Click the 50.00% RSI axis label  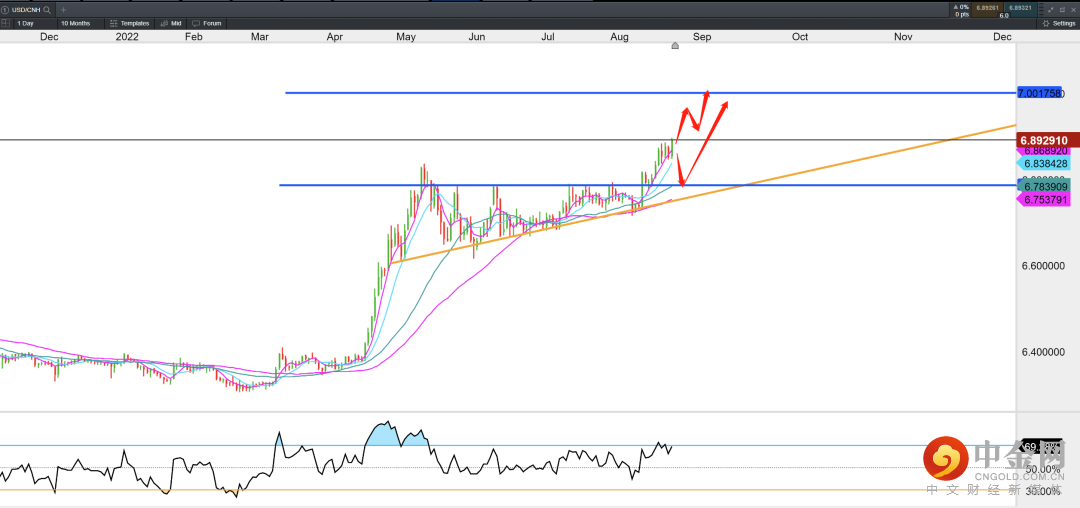tap(1043, 468)
